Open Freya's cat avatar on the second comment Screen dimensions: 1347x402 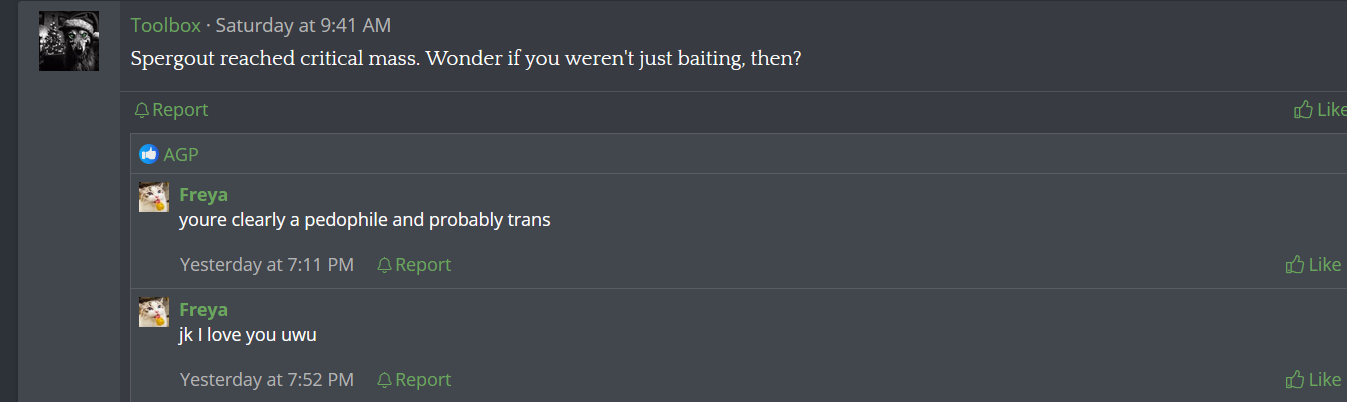(153, 312)
